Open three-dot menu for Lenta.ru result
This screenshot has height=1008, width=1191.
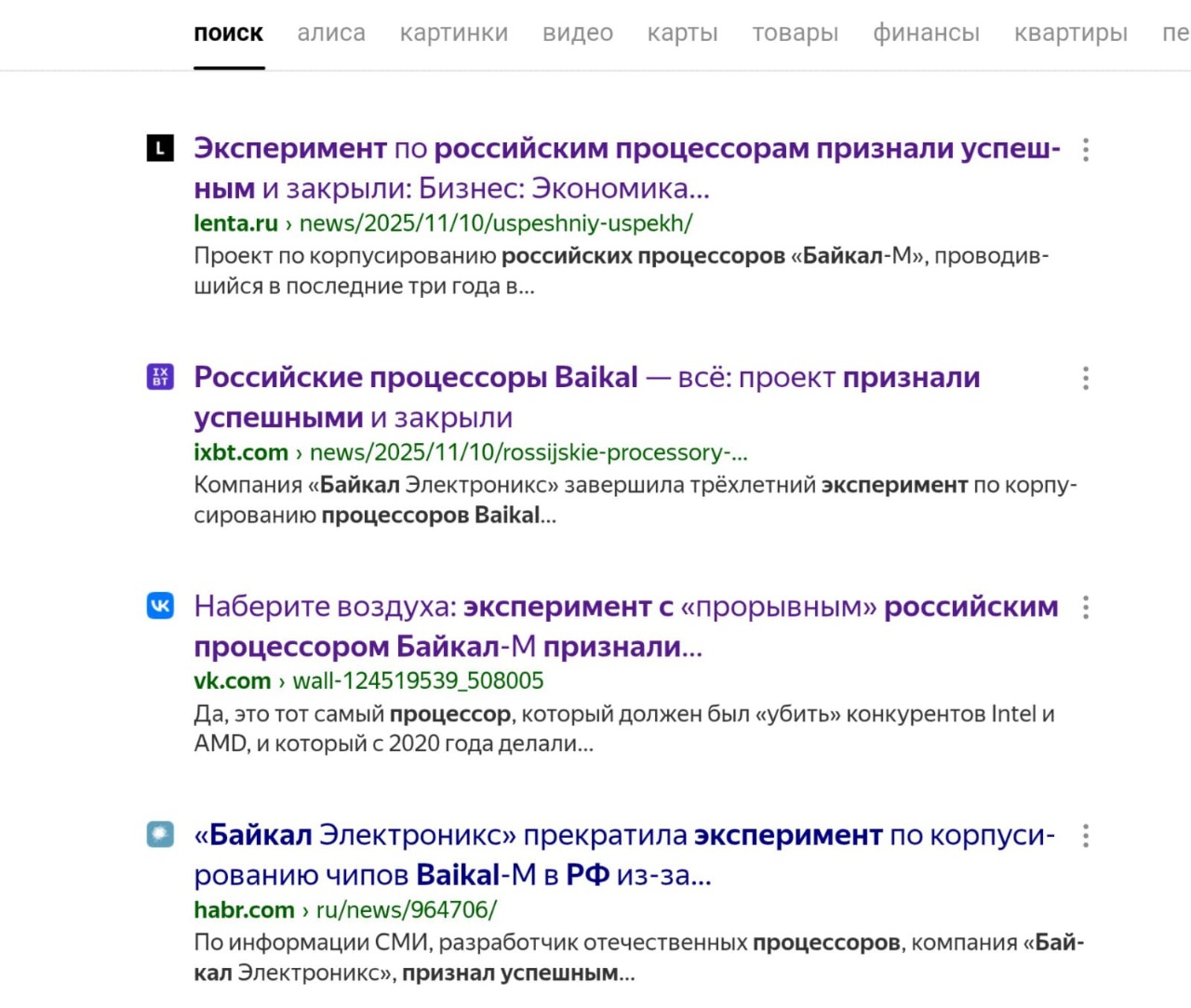pos(1085,150)
